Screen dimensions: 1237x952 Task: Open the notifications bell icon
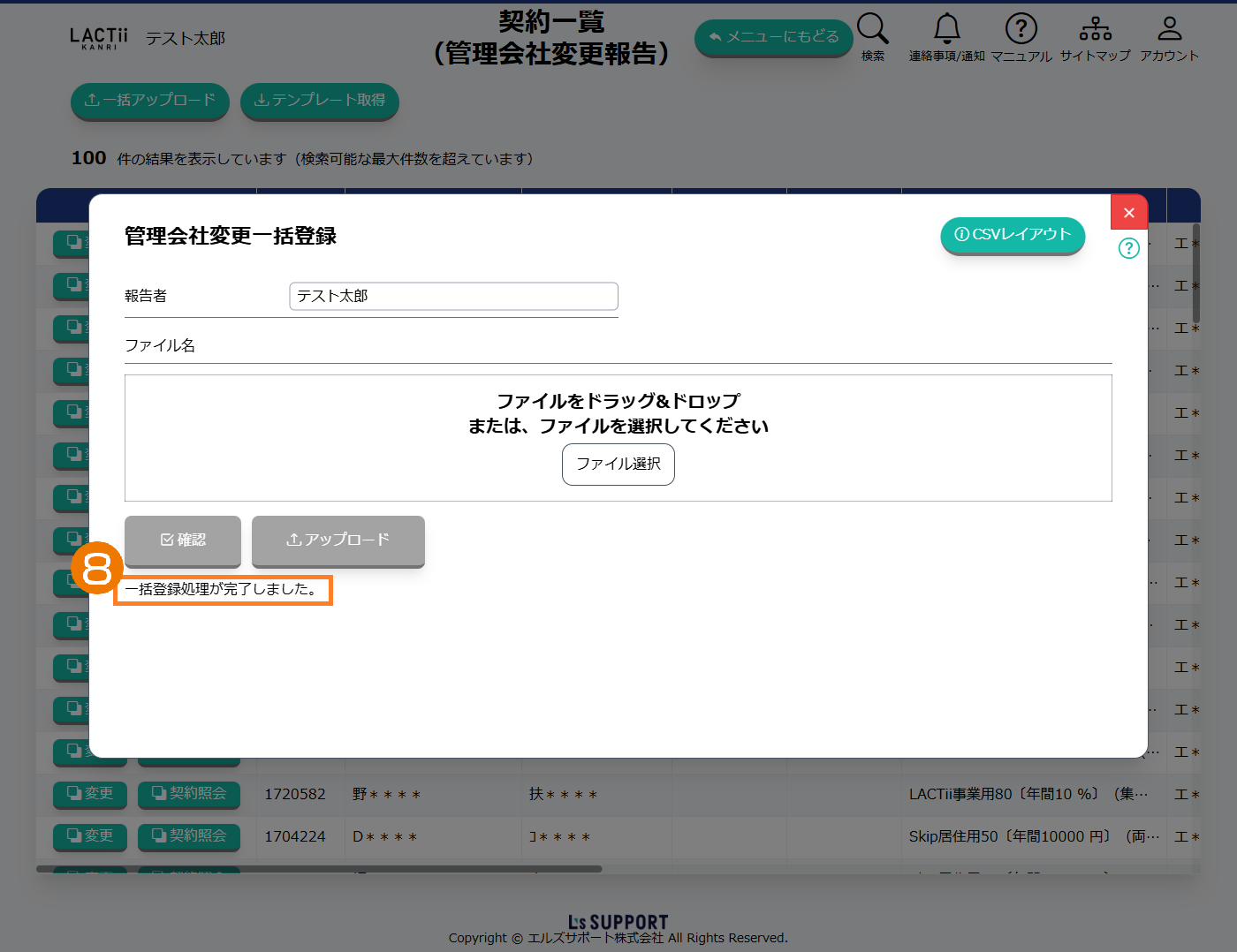(946, 29)
